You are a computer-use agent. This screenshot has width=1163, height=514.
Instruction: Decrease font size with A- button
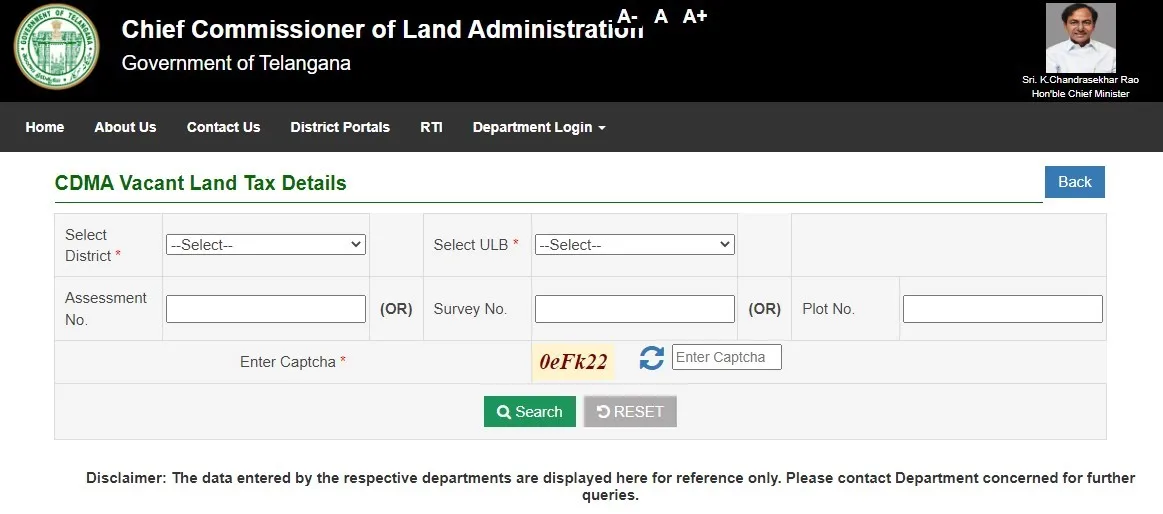pos(627,16)
